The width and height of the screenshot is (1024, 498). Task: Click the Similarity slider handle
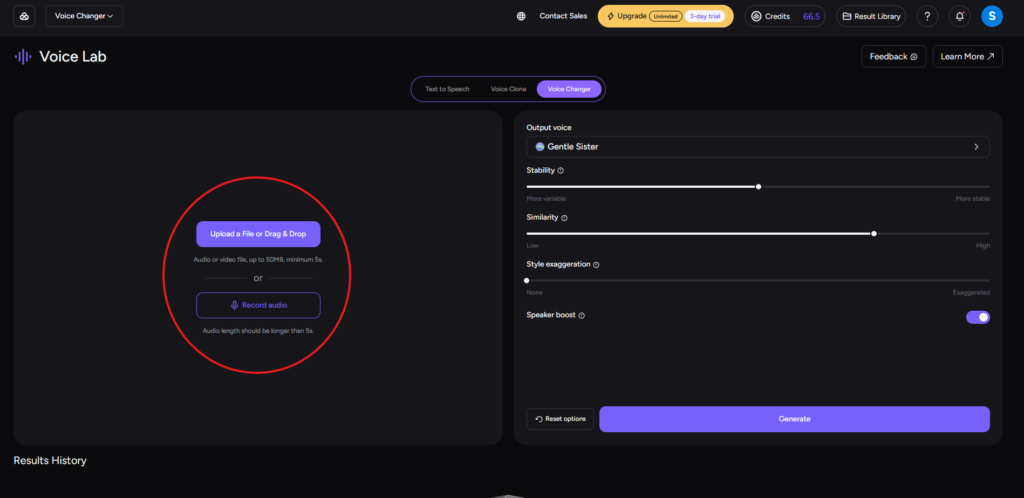click(x=874, y=234)
